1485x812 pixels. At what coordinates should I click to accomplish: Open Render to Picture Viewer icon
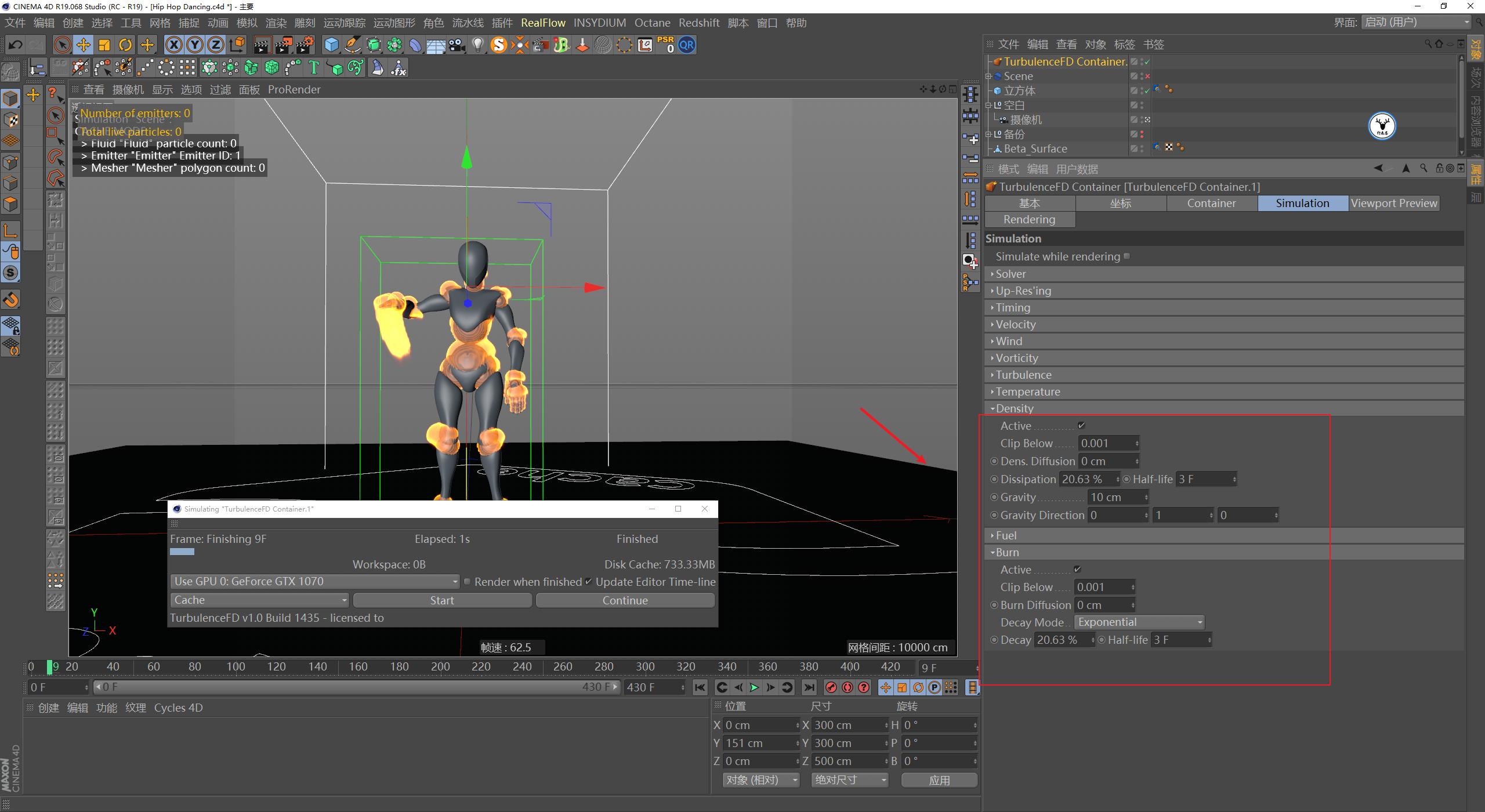coord(283,45)
